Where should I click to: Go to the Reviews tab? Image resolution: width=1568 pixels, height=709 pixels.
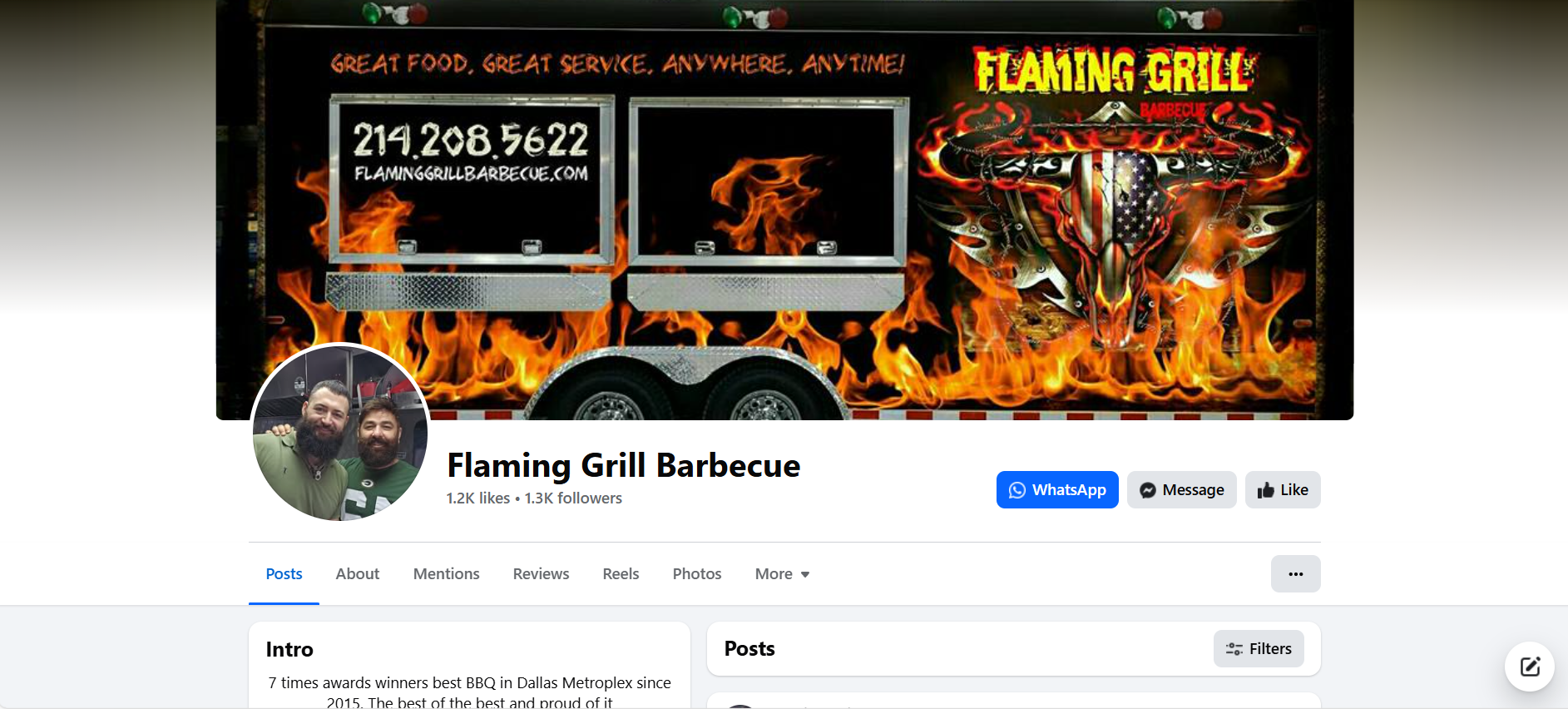tap(541, 574)
